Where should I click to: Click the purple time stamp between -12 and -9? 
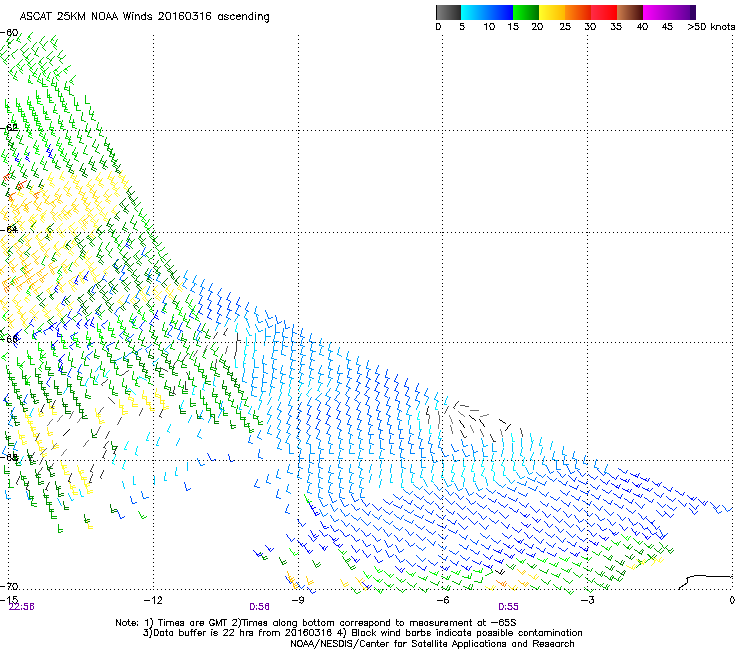point(260,607)
